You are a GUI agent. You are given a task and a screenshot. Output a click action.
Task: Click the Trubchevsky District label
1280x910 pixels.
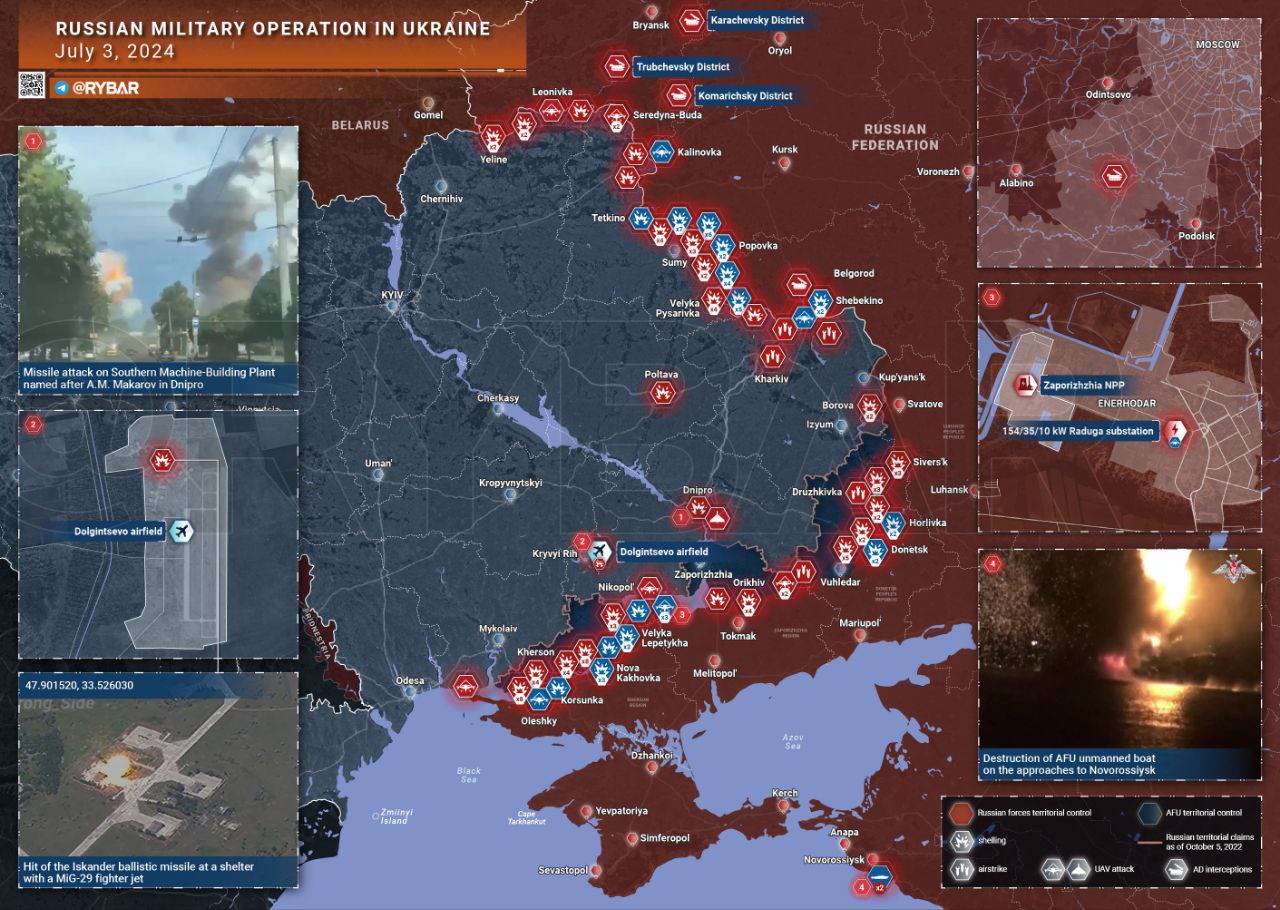tap(683, 67)
